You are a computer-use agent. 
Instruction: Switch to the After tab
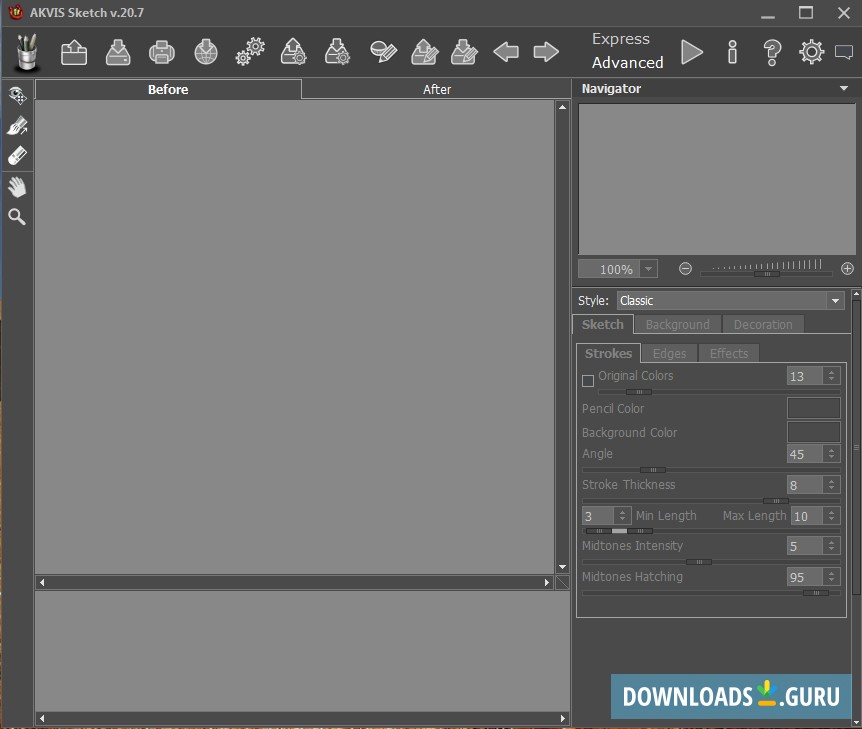(437, 89)
